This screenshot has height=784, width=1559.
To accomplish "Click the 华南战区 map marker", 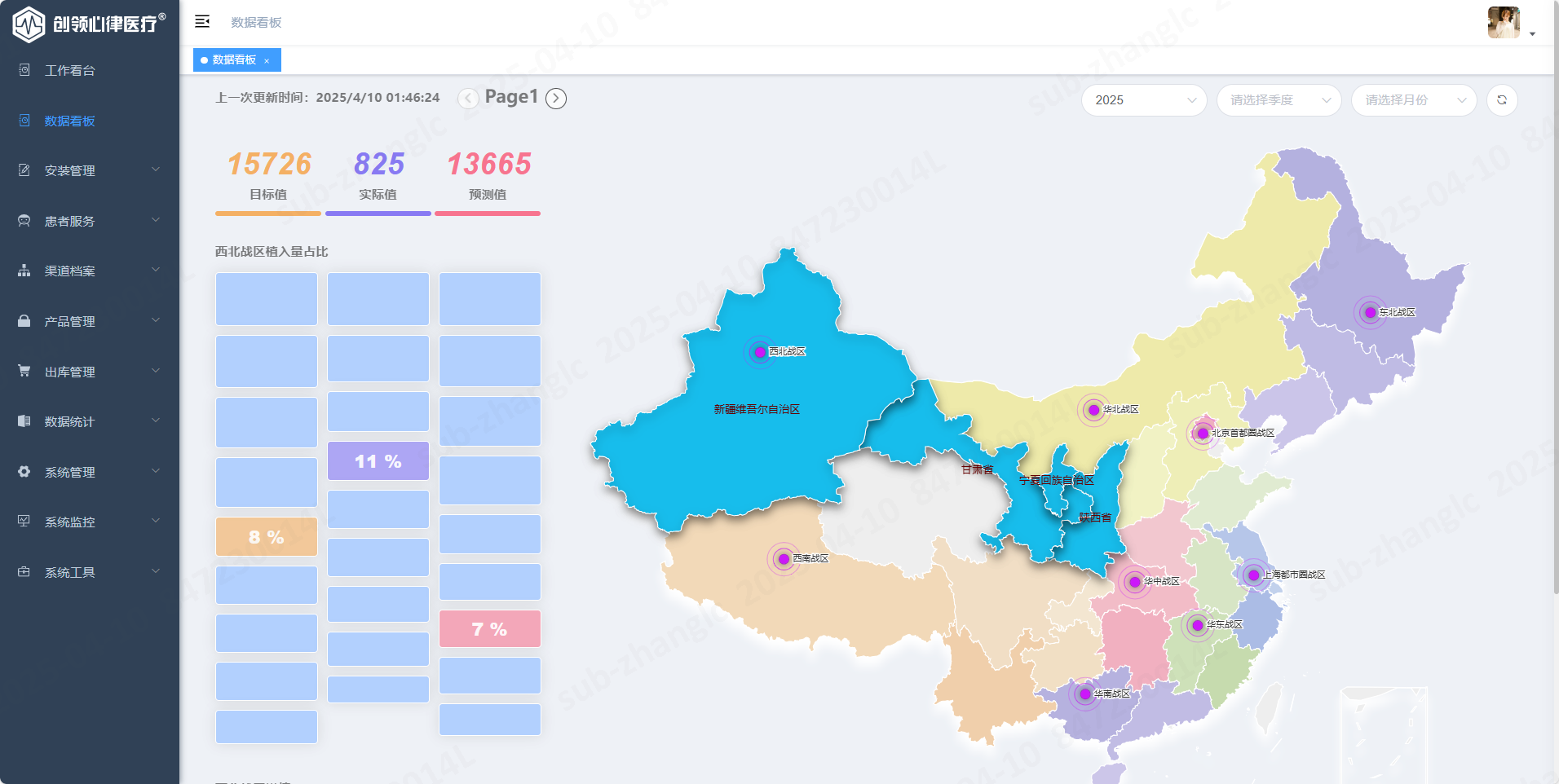I will tap(1085, 694).
